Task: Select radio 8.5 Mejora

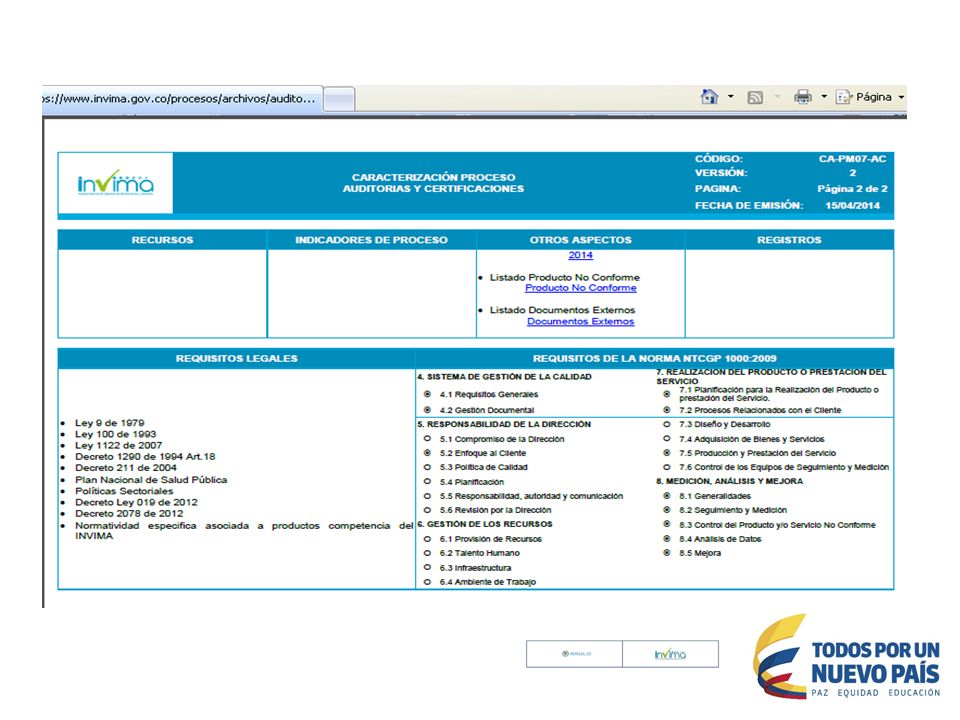Action: [x=667, y=553]
